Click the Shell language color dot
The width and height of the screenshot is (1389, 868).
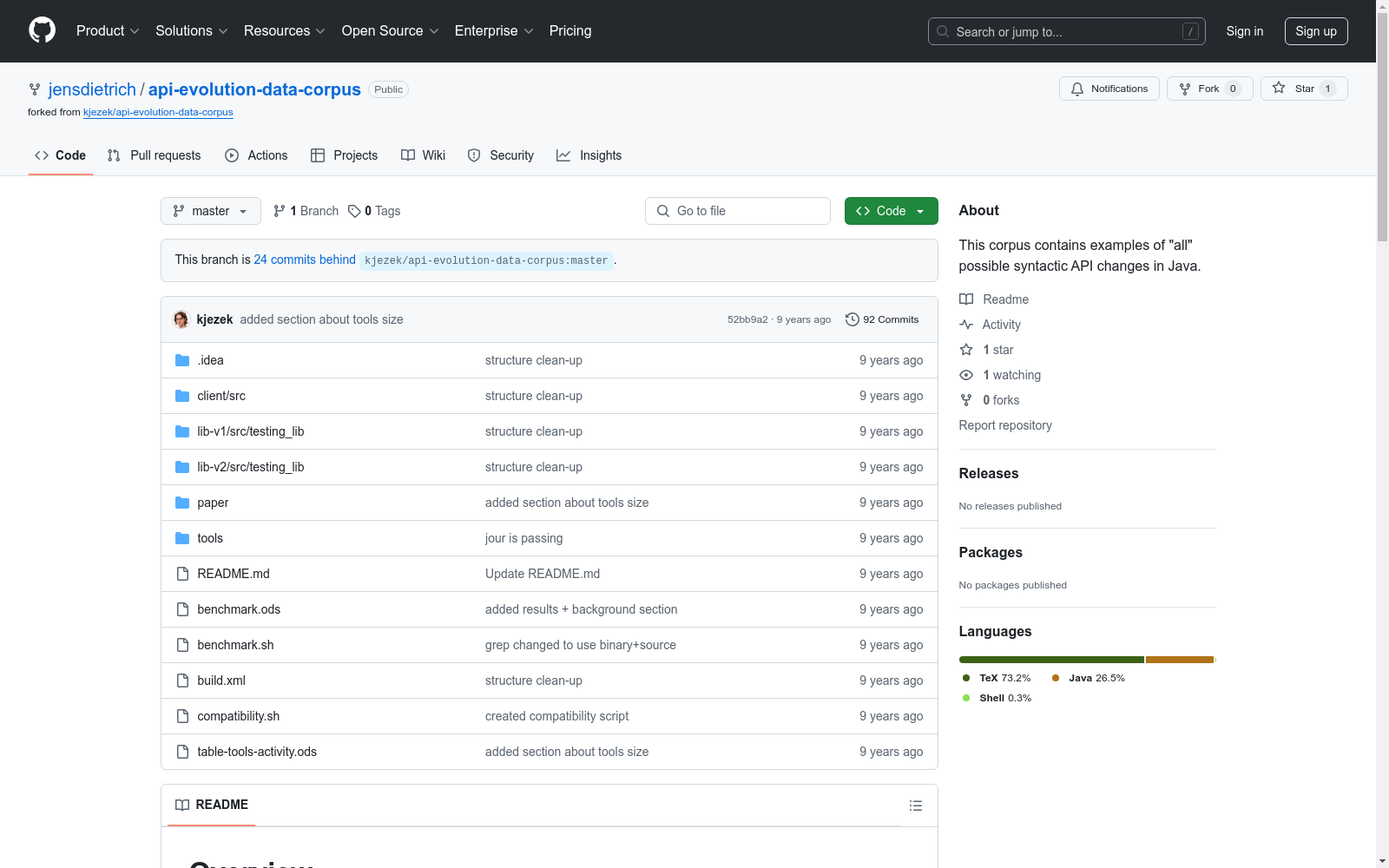966,698
